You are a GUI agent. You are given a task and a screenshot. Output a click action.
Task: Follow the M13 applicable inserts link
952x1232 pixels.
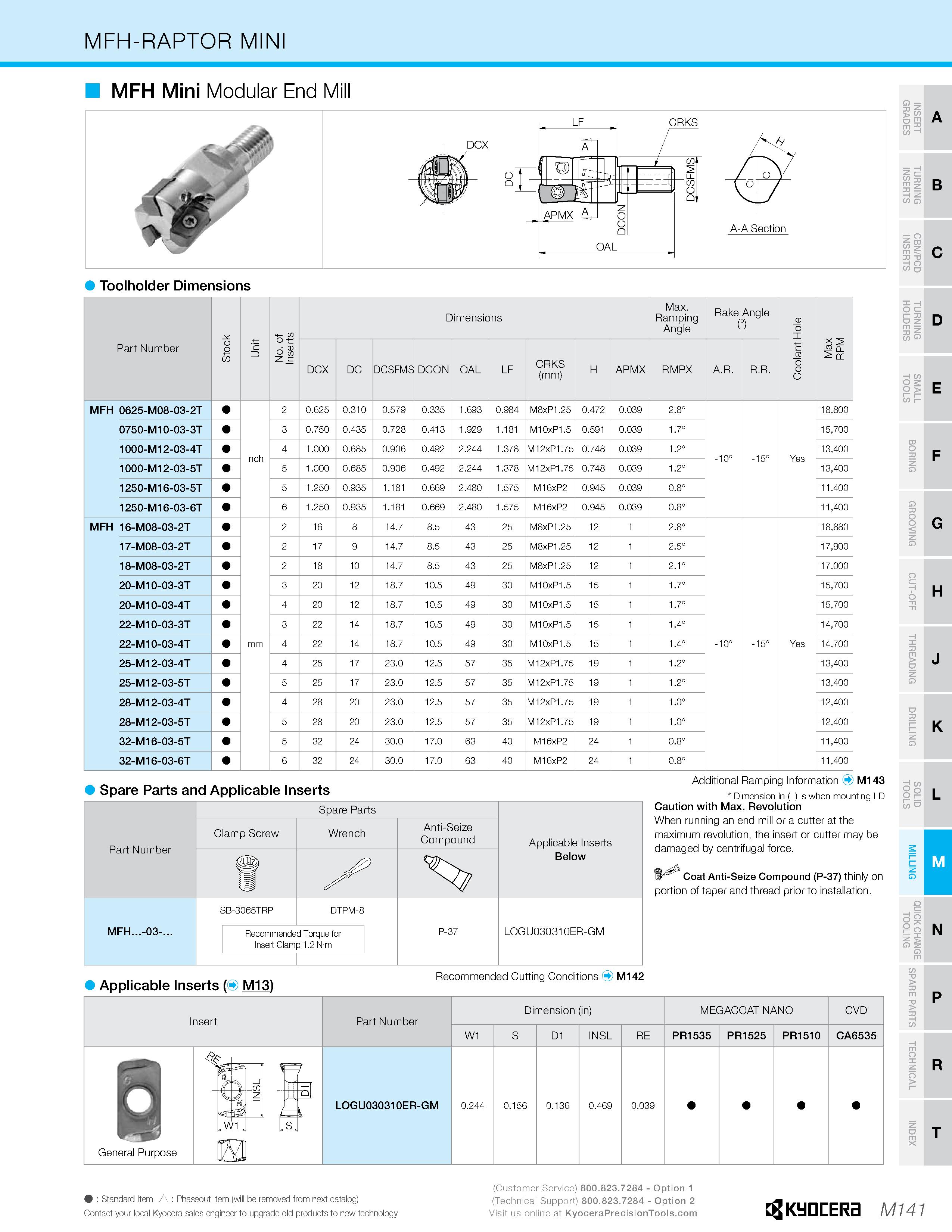(256, 985)
